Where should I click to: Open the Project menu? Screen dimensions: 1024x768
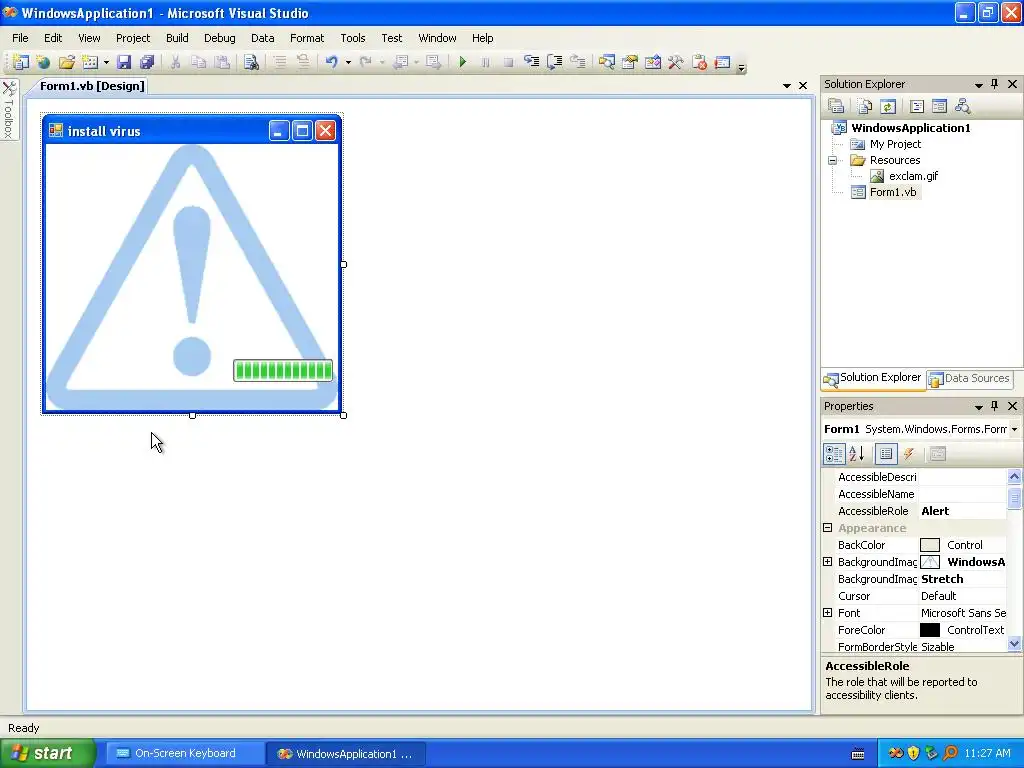(x=133, y=38)
